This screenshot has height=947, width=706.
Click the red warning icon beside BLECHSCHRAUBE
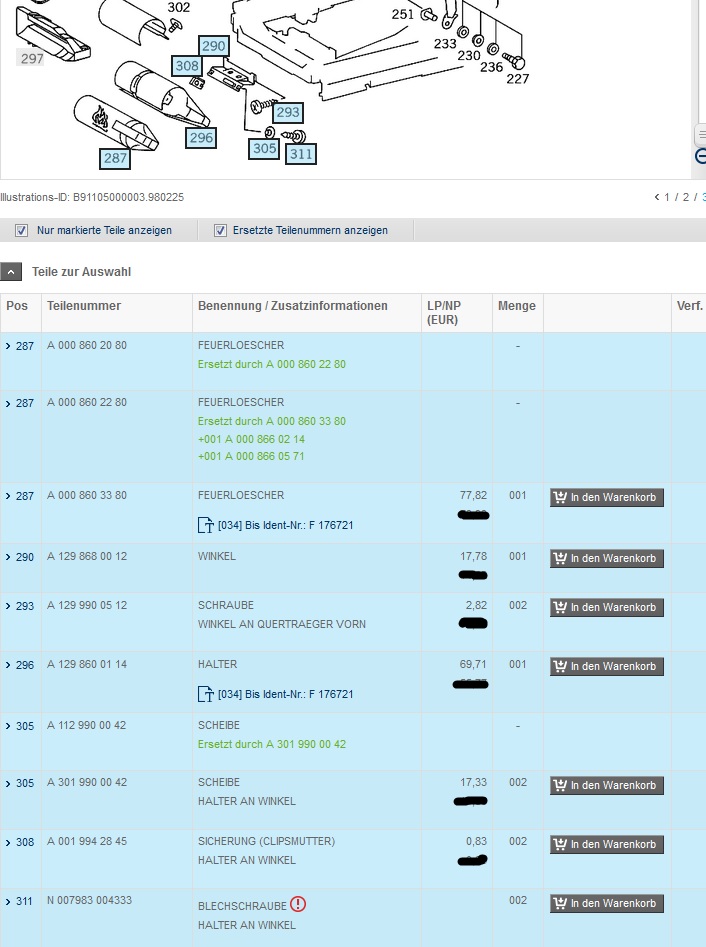click(298, 904)
